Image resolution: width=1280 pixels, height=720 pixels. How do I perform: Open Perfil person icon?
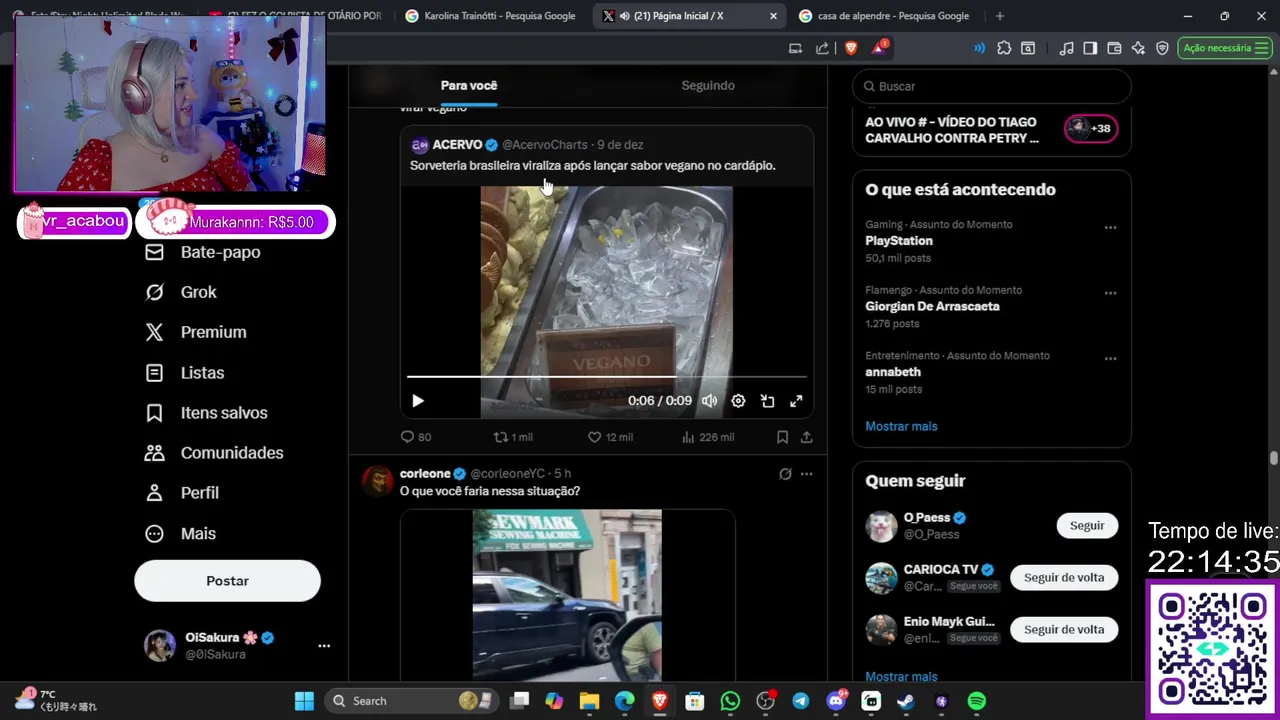coord(154,493)
